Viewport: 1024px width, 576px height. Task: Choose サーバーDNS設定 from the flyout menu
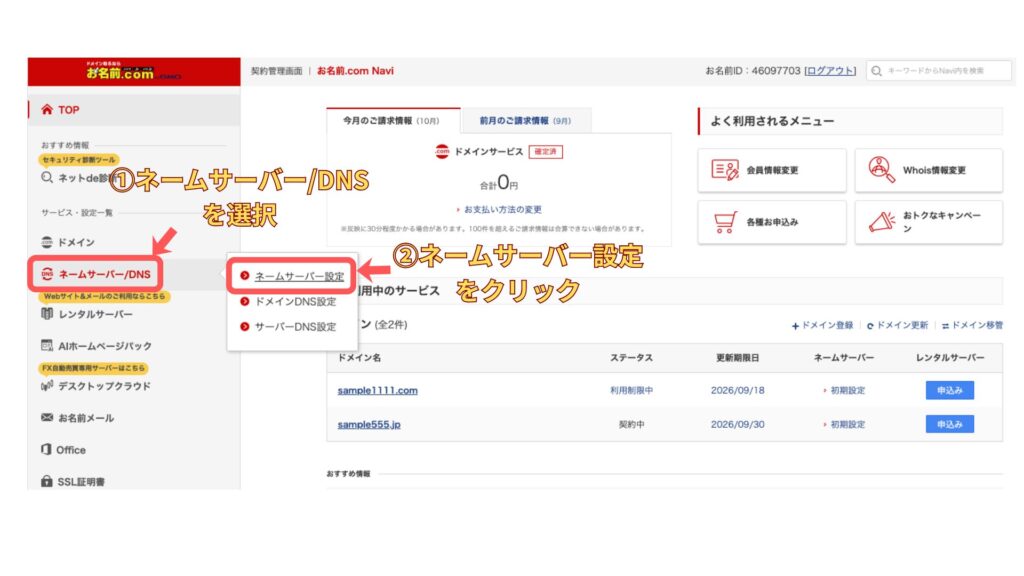pos(295,327)
